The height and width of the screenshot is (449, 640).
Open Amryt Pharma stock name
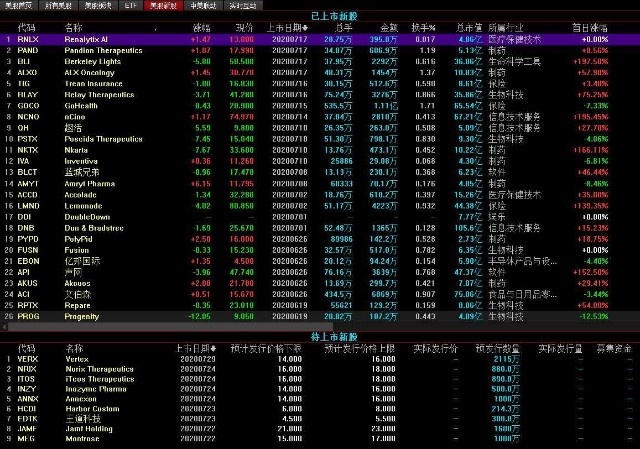click(x=89, y=184)
